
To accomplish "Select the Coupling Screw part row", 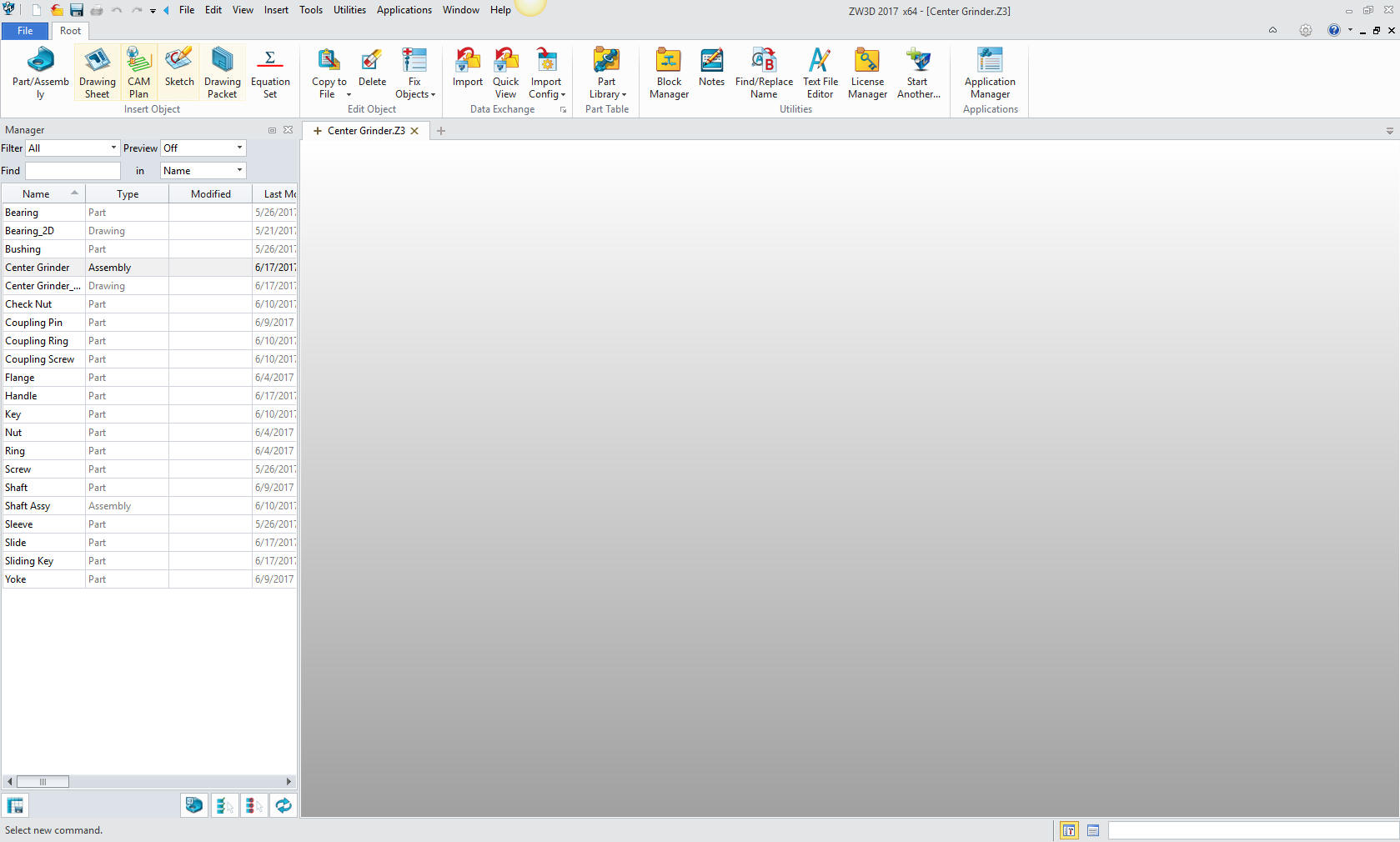I will click(x=149, y=359).
